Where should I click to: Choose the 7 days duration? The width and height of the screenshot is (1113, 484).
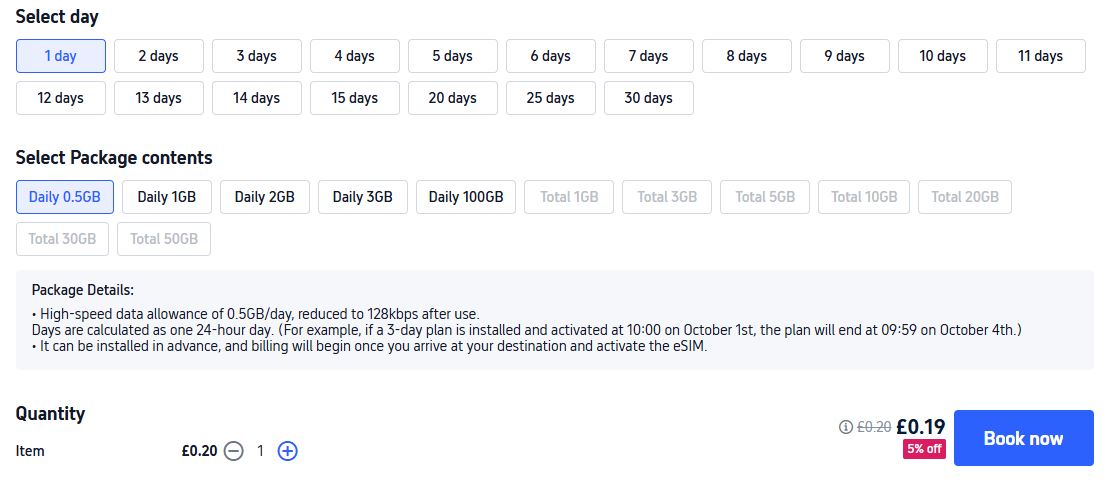pos(648,56)
